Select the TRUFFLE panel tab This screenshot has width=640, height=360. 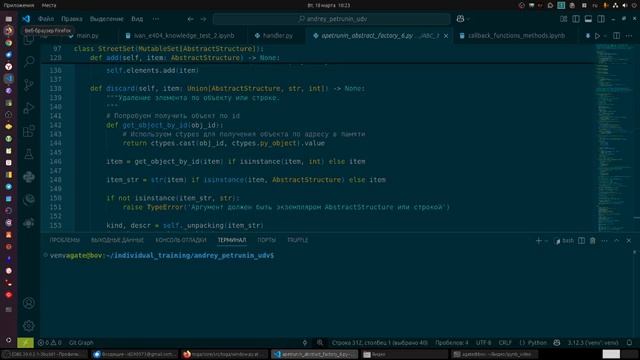[298, 240]
